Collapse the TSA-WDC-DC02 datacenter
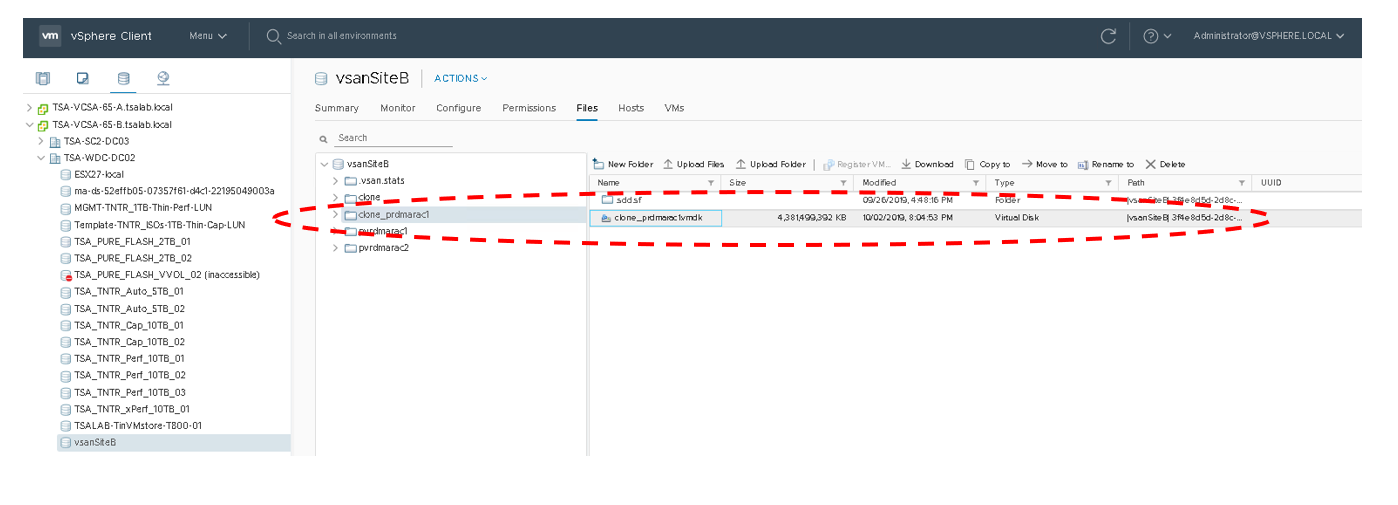 [41, 158]
